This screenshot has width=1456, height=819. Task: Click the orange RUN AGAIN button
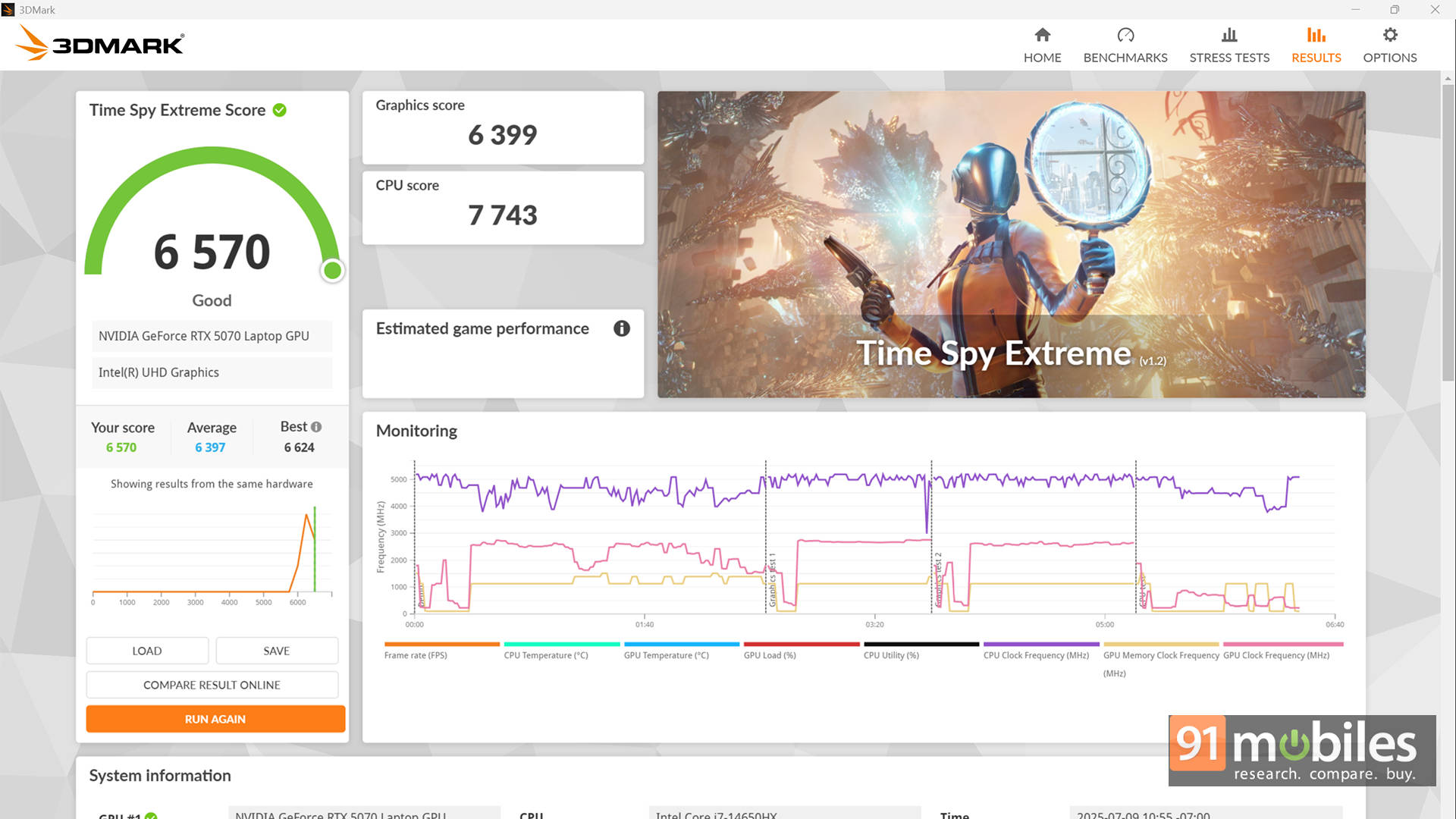point(215,719)
